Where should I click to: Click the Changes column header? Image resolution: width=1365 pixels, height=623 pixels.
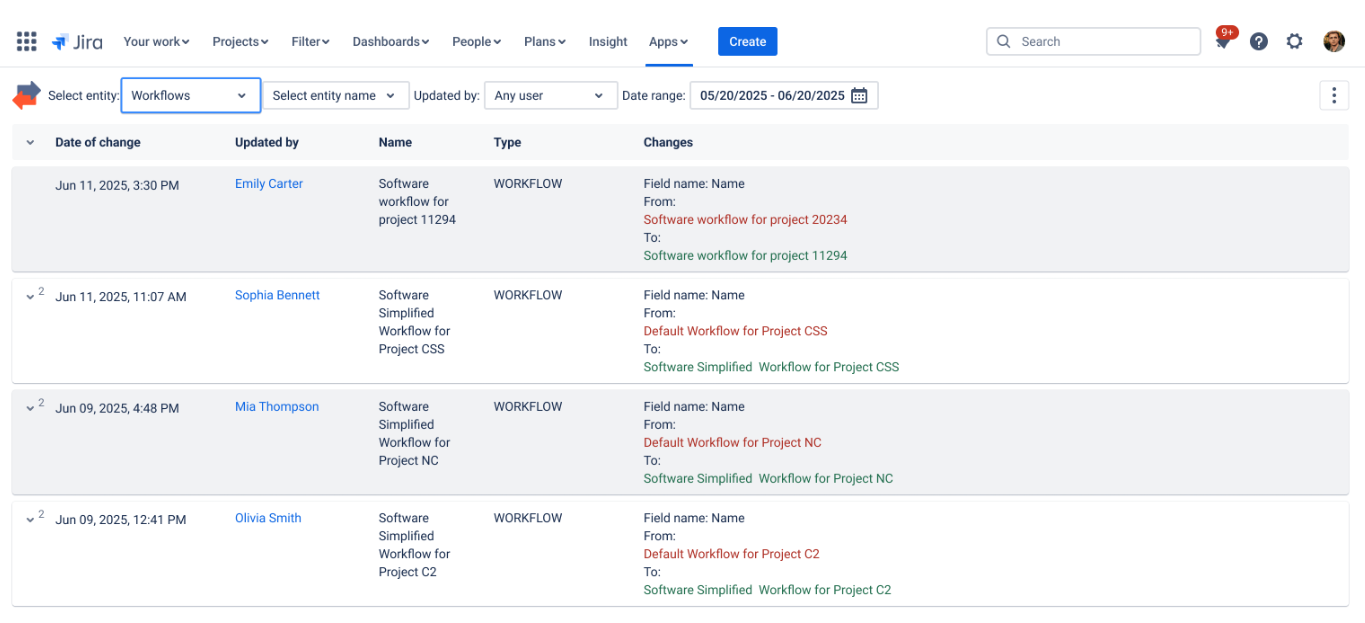tap(668, 142)
